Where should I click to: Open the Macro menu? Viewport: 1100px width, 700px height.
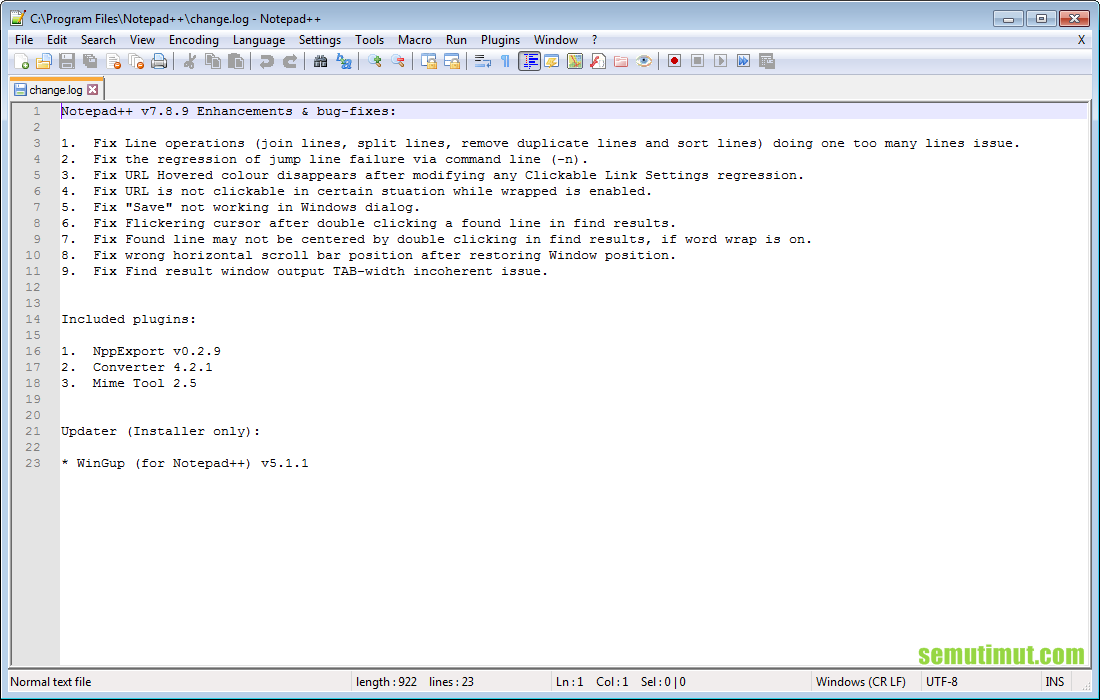tap(415, 39)
